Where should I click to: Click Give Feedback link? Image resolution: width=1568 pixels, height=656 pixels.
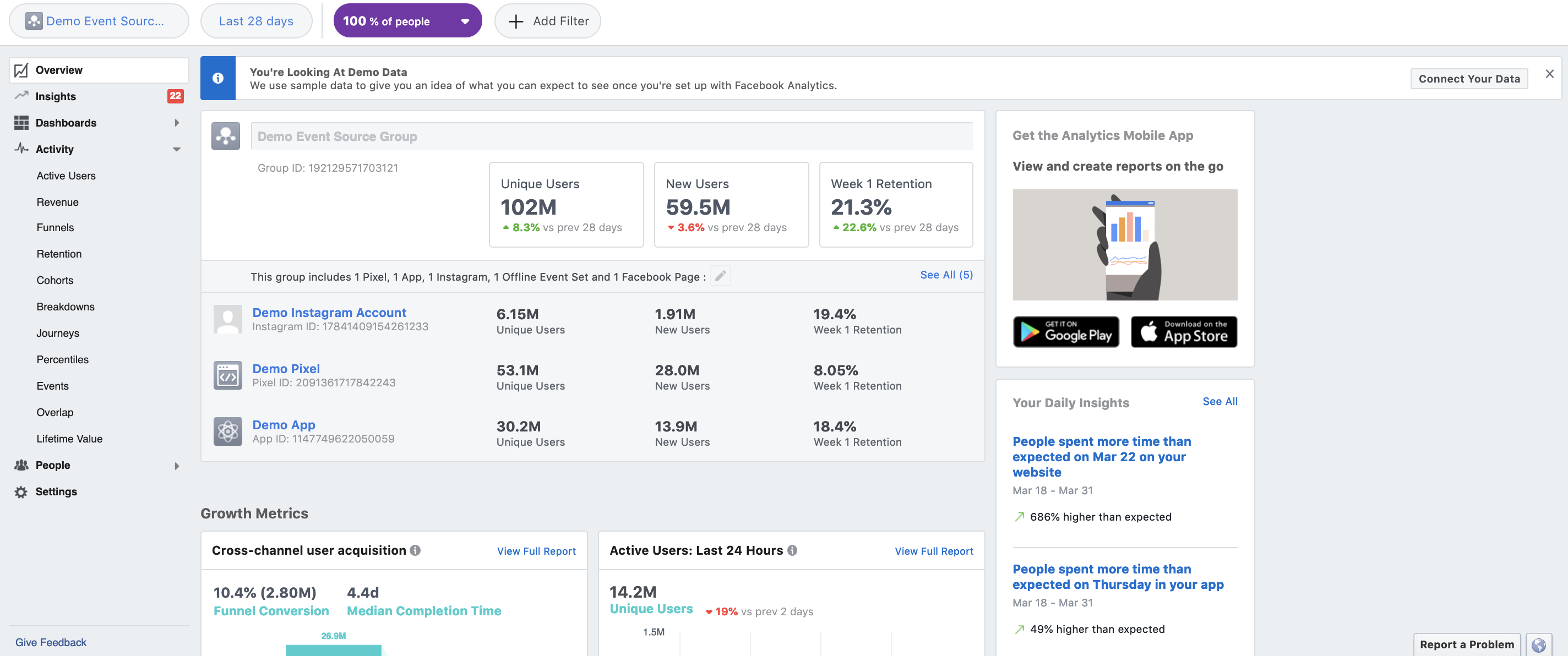(x=51, y=643)
